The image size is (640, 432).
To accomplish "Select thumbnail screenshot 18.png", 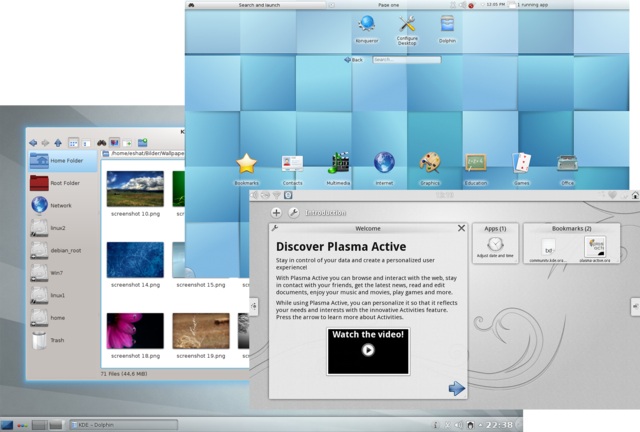I will 135,331.
